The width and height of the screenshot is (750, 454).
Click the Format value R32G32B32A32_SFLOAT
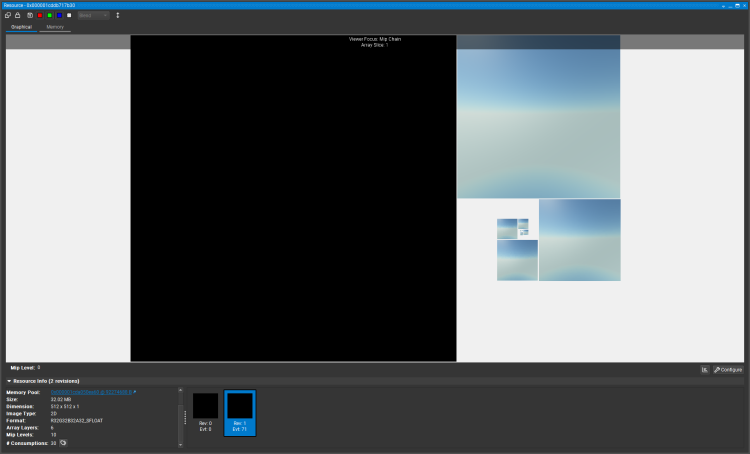pos(77,421)
